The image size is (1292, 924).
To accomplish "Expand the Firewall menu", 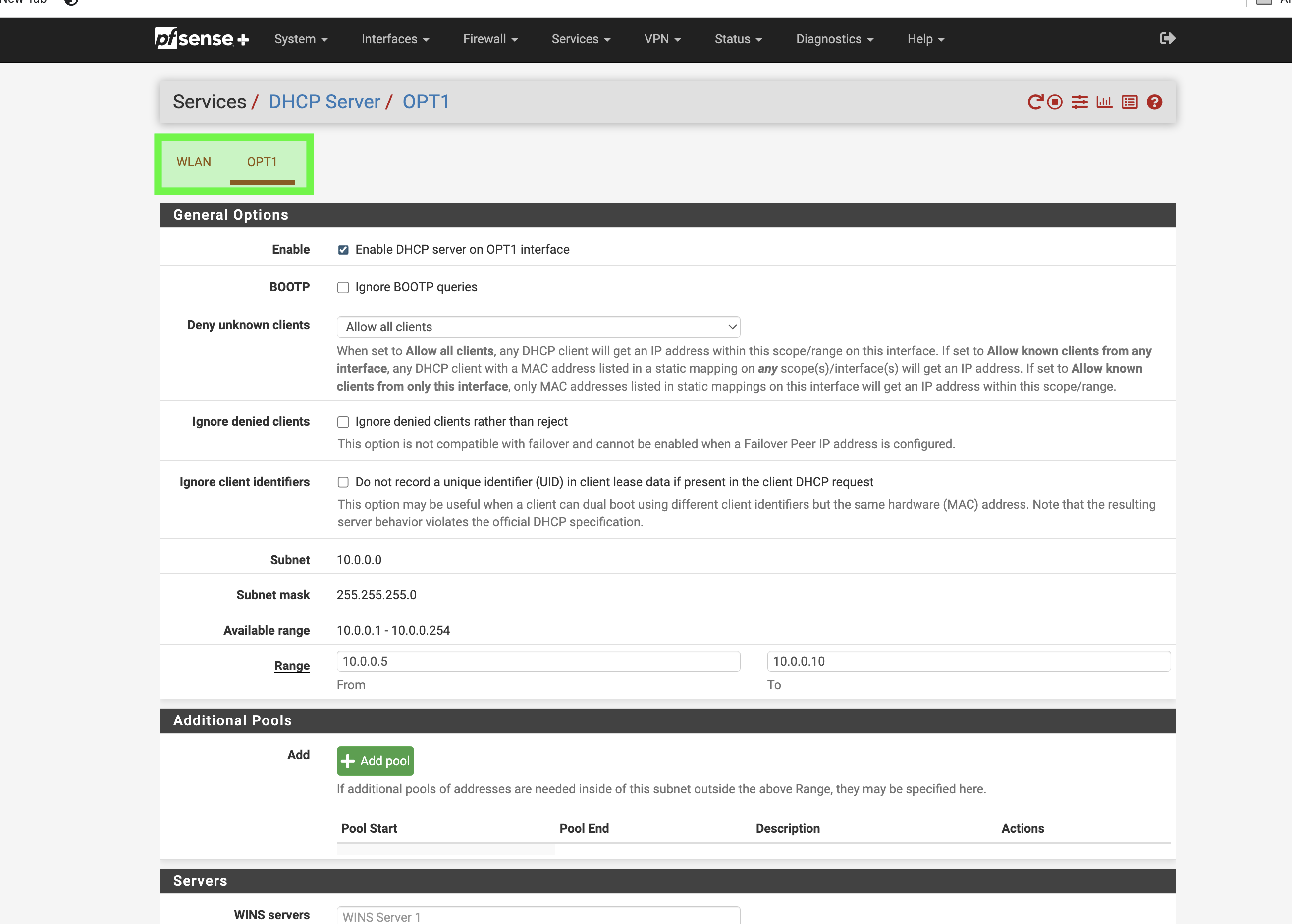I will [490, 39].
